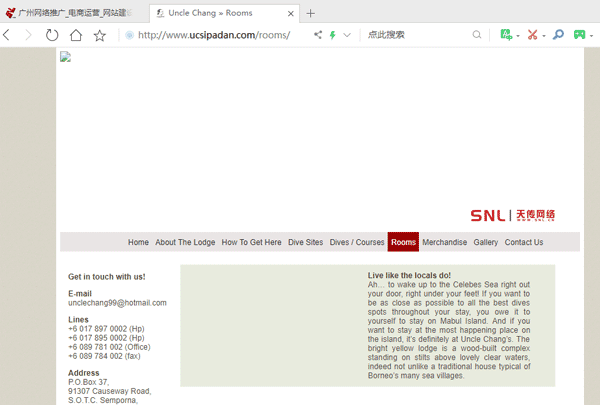Open the Dive Sites menu item
Screen dimensions: 600x405
(305, 242)
